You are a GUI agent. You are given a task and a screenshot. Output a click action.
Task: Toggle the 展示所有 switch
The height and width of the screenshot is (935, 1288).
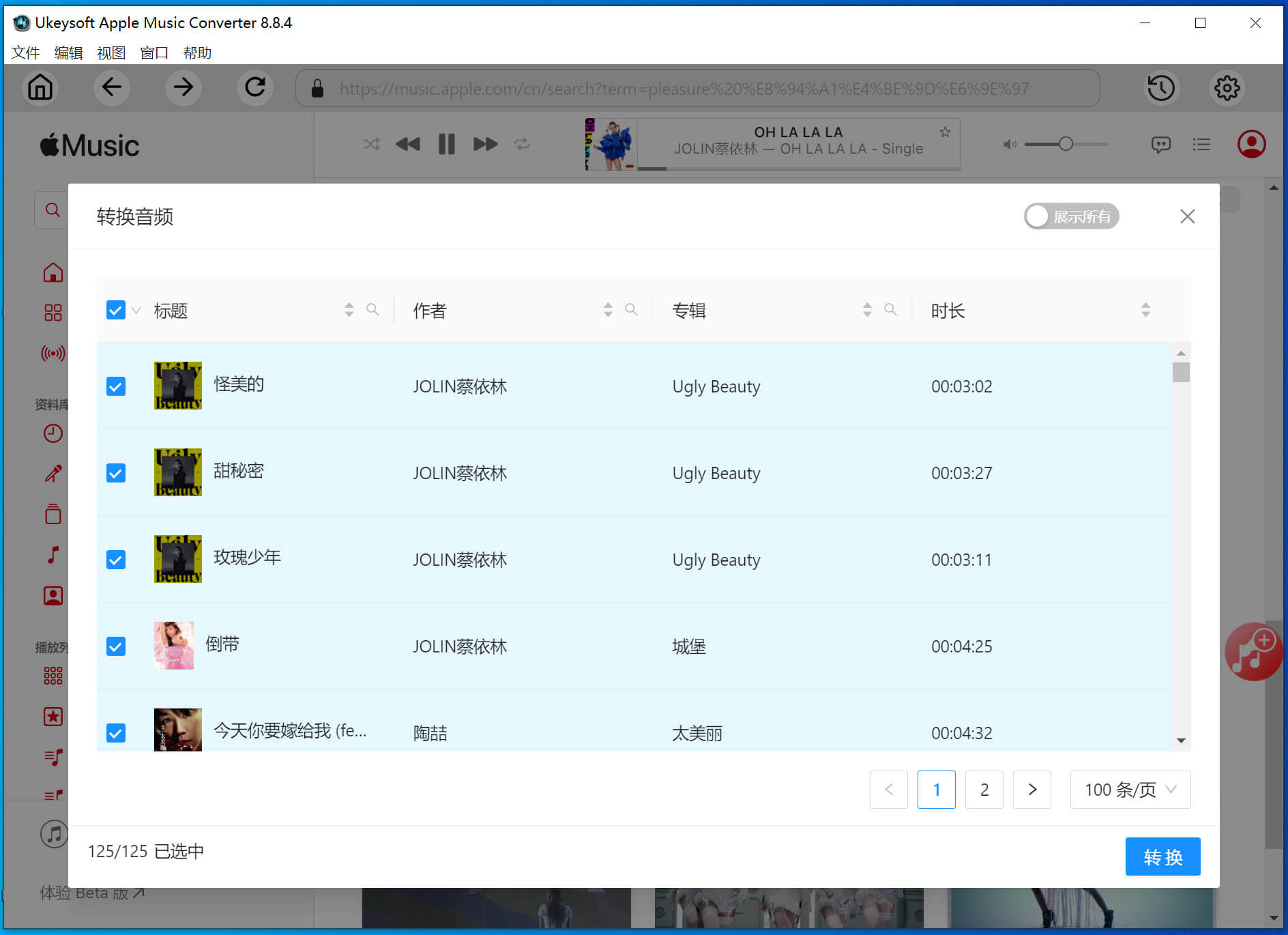1071,216
